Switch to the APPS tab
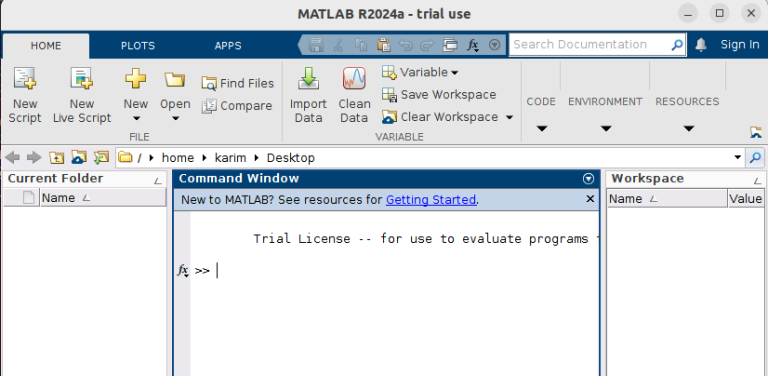 click(228, 46)
